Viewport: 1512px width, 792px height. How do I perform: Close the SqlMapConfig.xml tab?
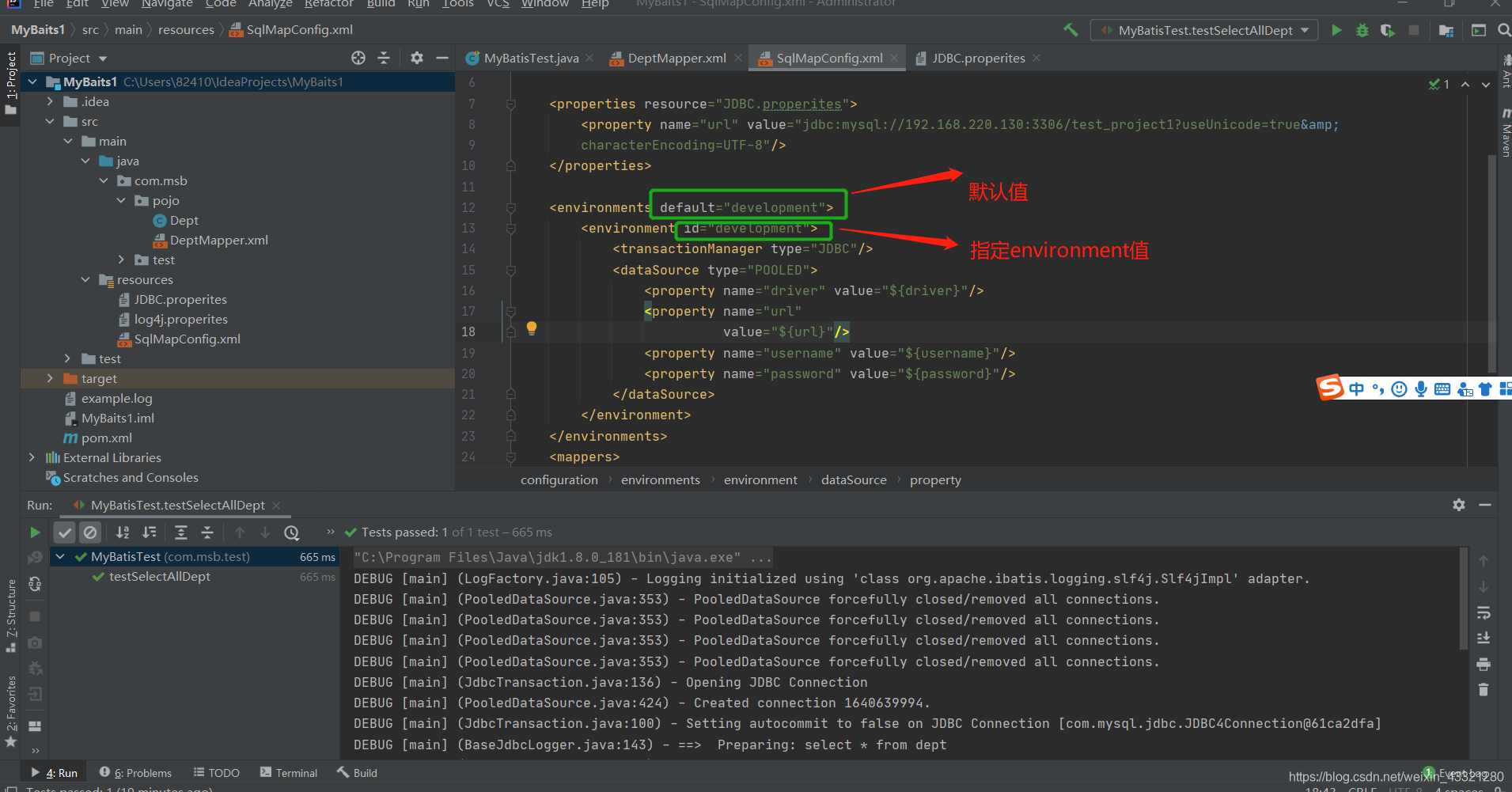coord(894,58)
